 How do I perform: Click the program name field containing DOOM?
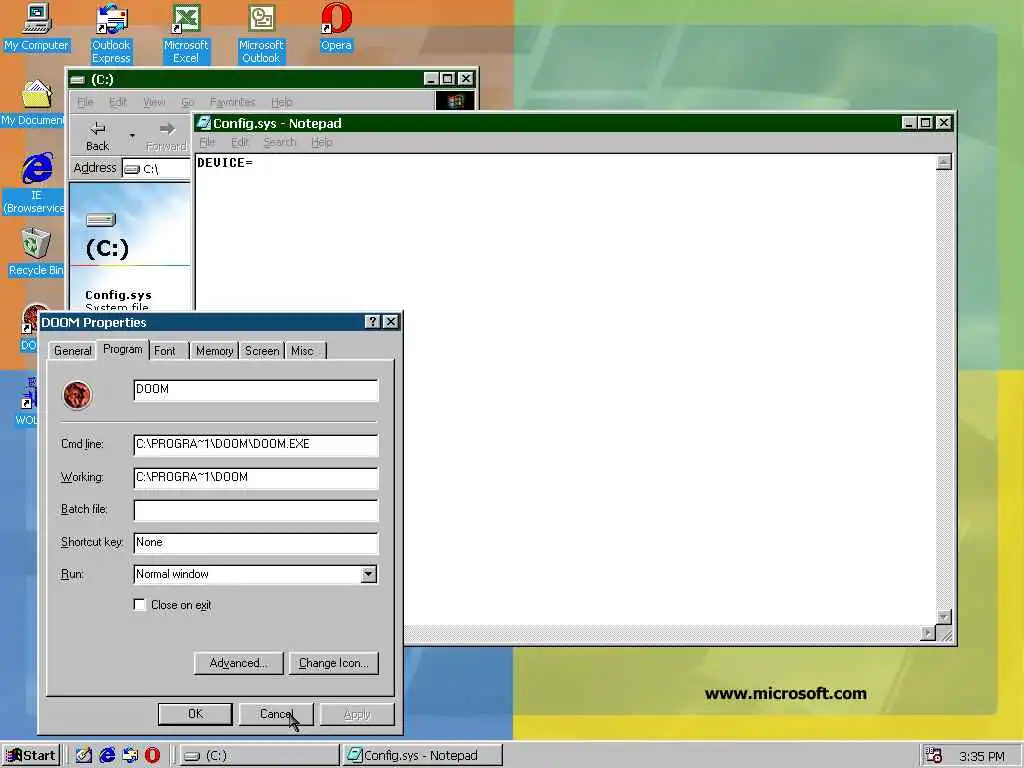[255, 390]
